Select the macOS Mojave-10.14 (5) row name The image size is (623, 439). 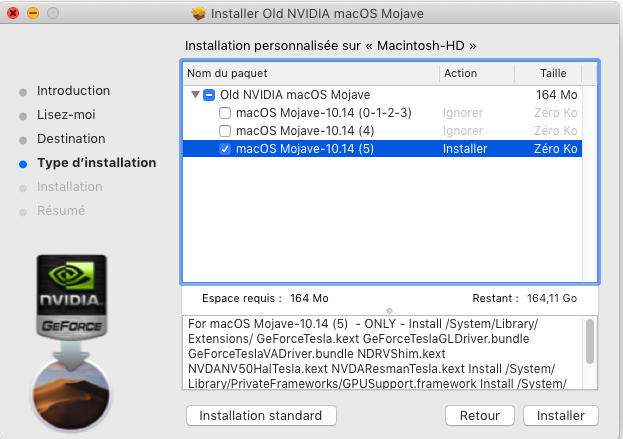pyautogui.click(x=305, y=149)
